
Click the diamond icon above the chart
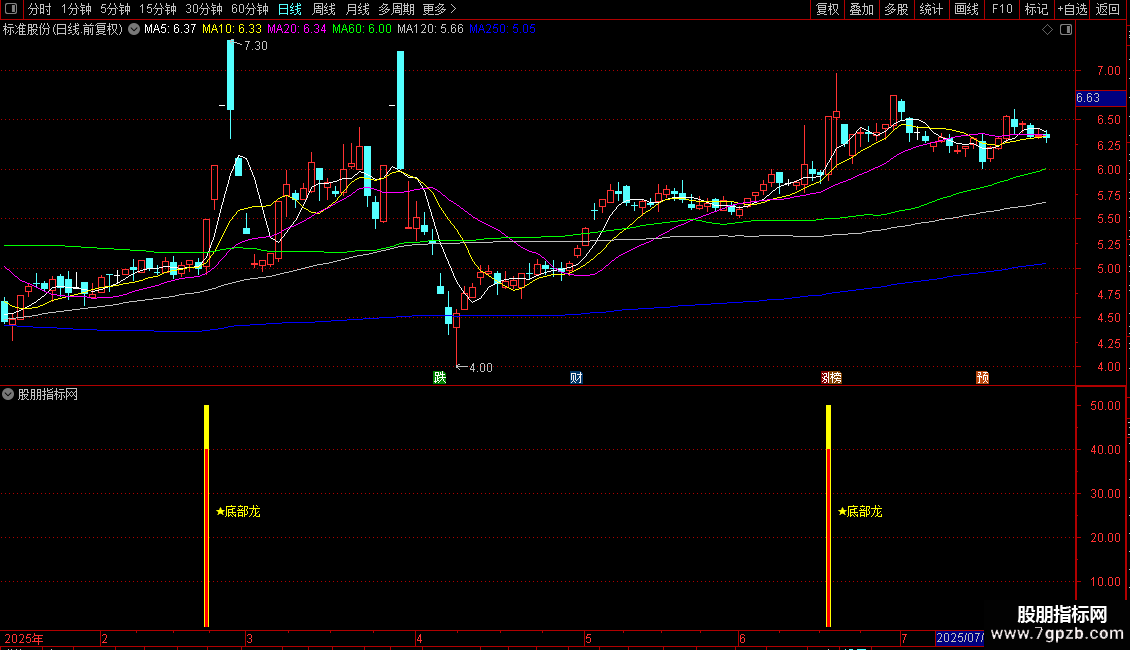[1048, 30]
